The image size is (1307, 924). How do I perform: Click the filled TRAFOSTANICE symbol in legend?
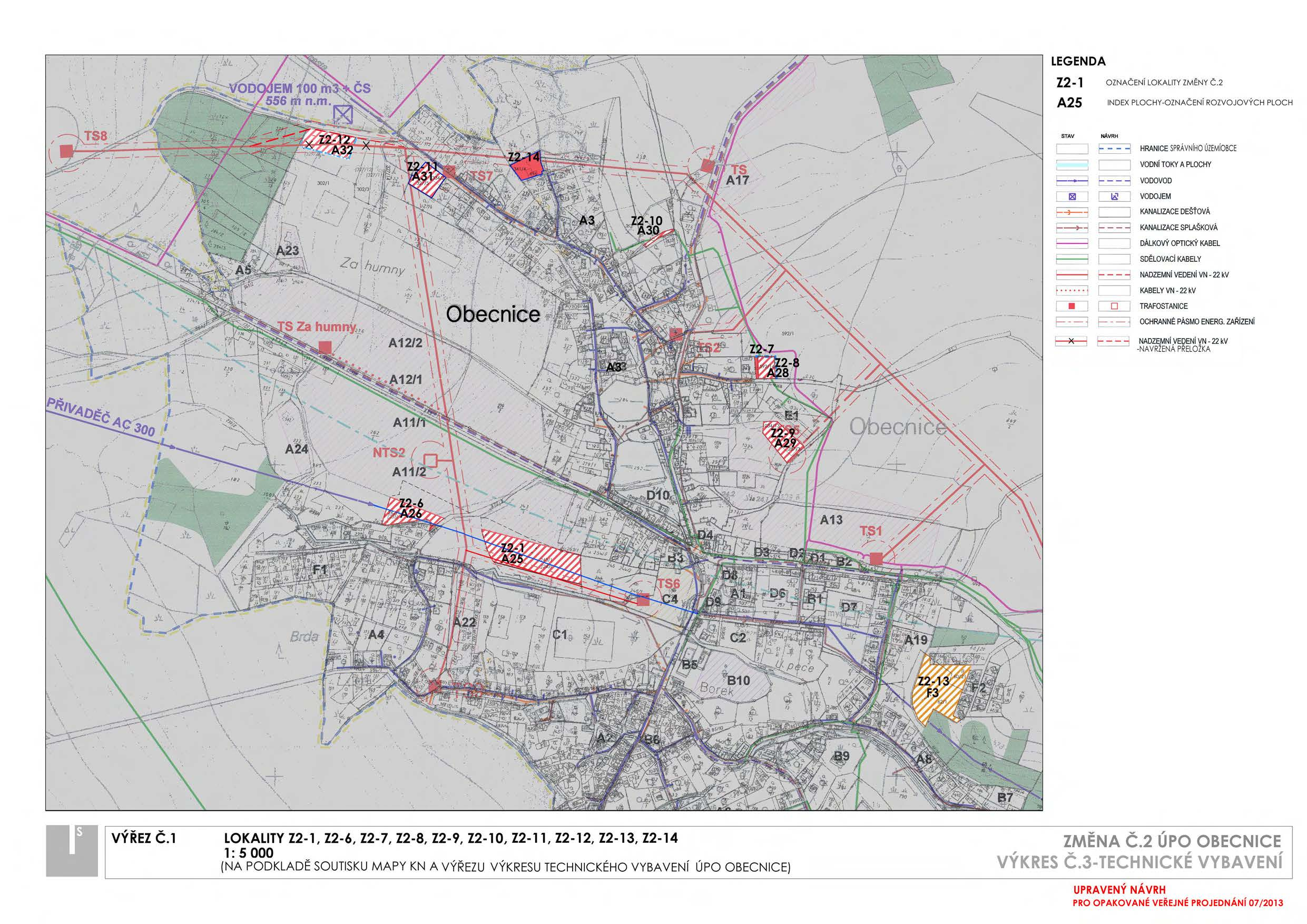[1072, 306]
